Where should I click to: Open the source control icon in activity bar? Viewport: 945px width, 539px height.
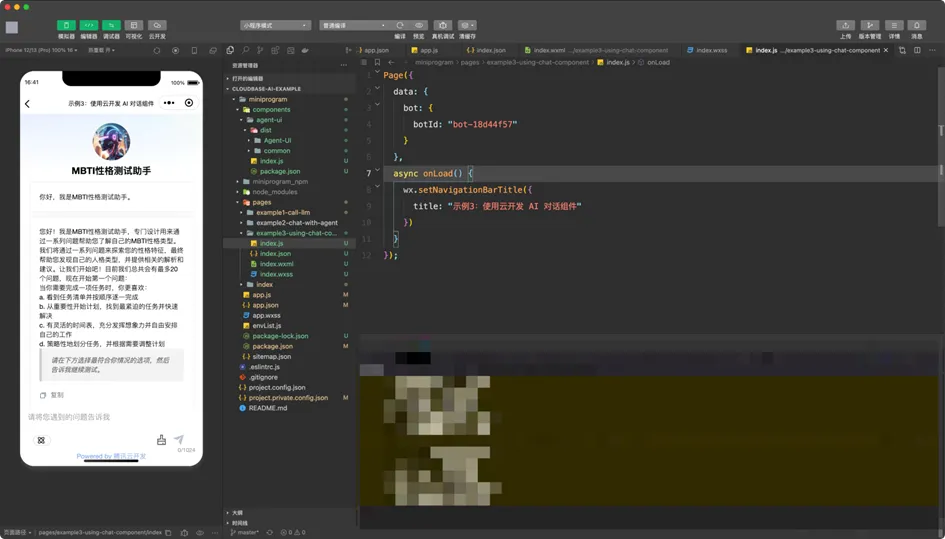pyautogui.click(x=260, y=51)
